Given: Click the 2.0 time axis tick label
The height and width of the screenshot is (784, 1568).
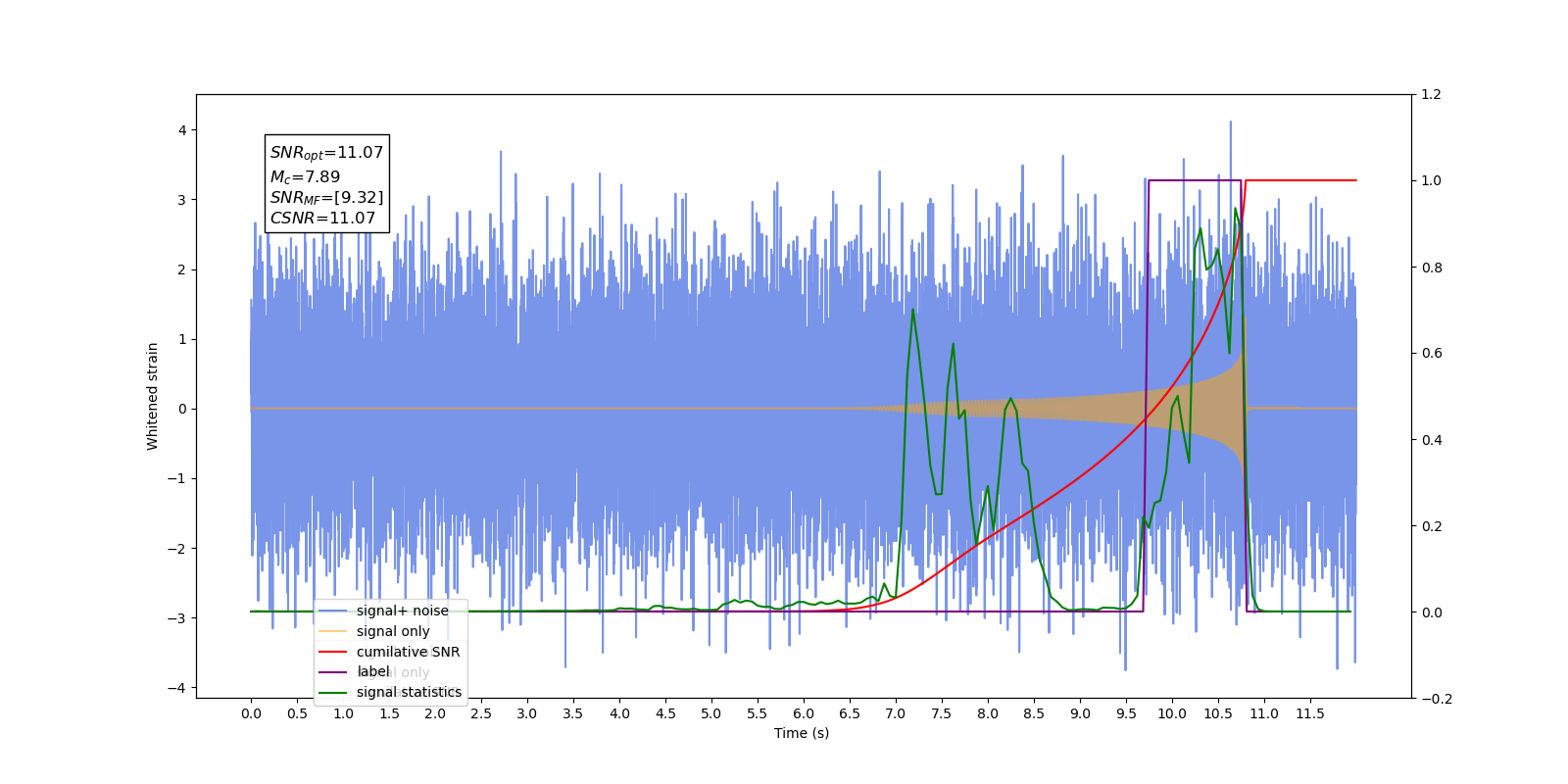Looking at the screenshot, I should click(x=435, y=713).
